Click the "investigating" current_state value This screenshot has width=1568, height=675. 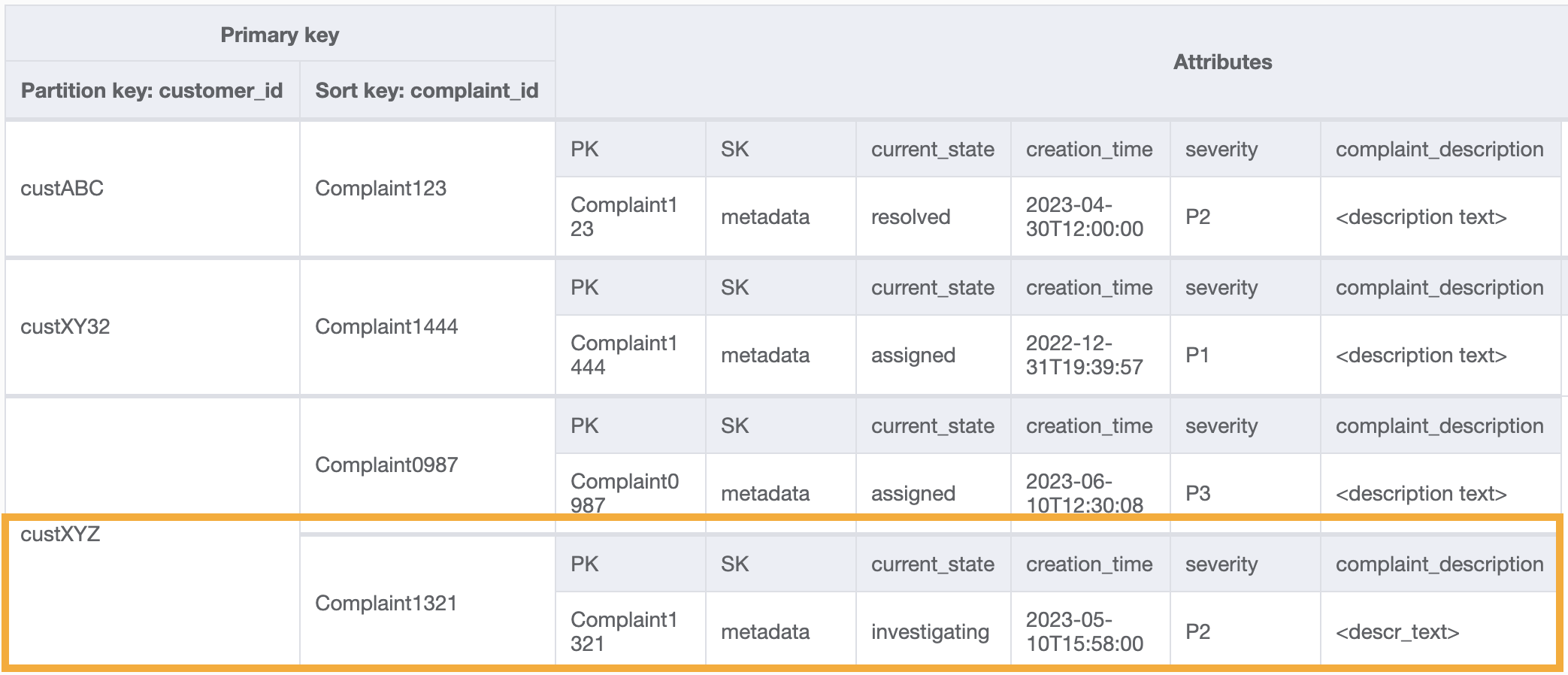tap(930, 632)
